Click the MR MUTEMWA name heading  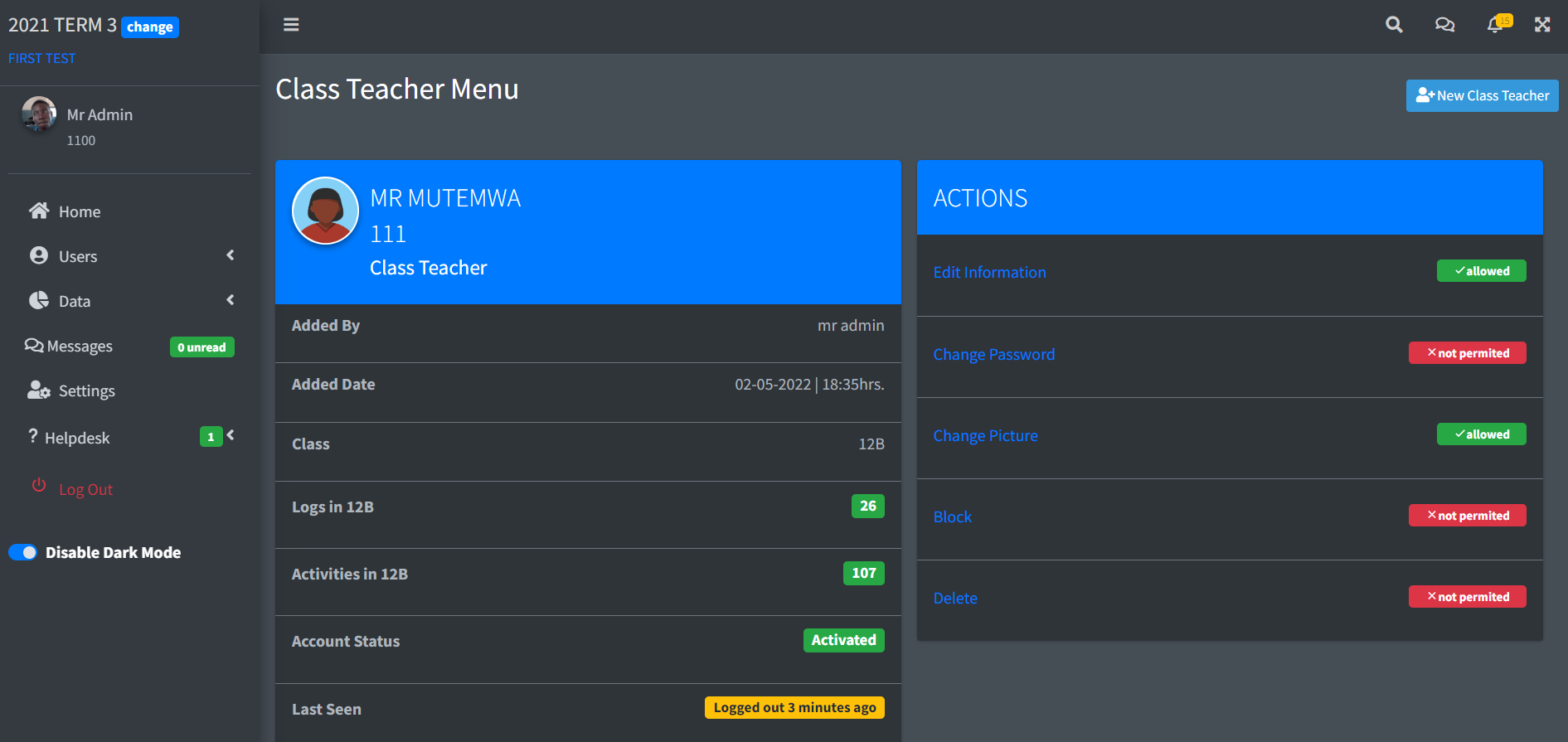pyautogui.click(x=445, y=198)
